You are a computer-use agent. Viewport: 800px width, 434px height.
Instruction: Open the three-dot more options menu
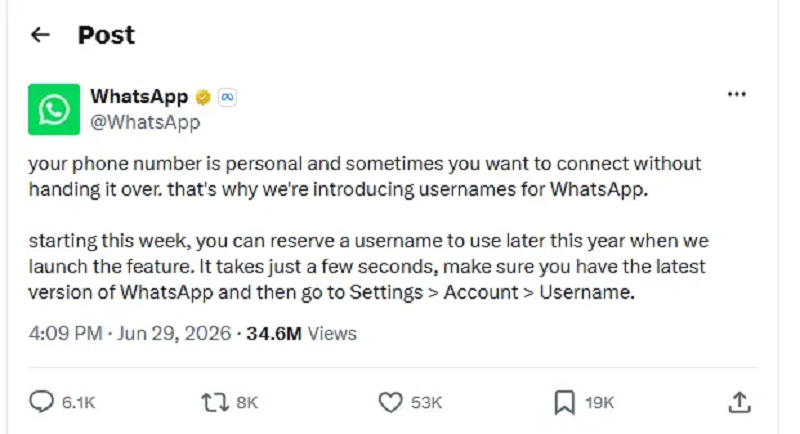pyautogui.click(x=737, y=94)
